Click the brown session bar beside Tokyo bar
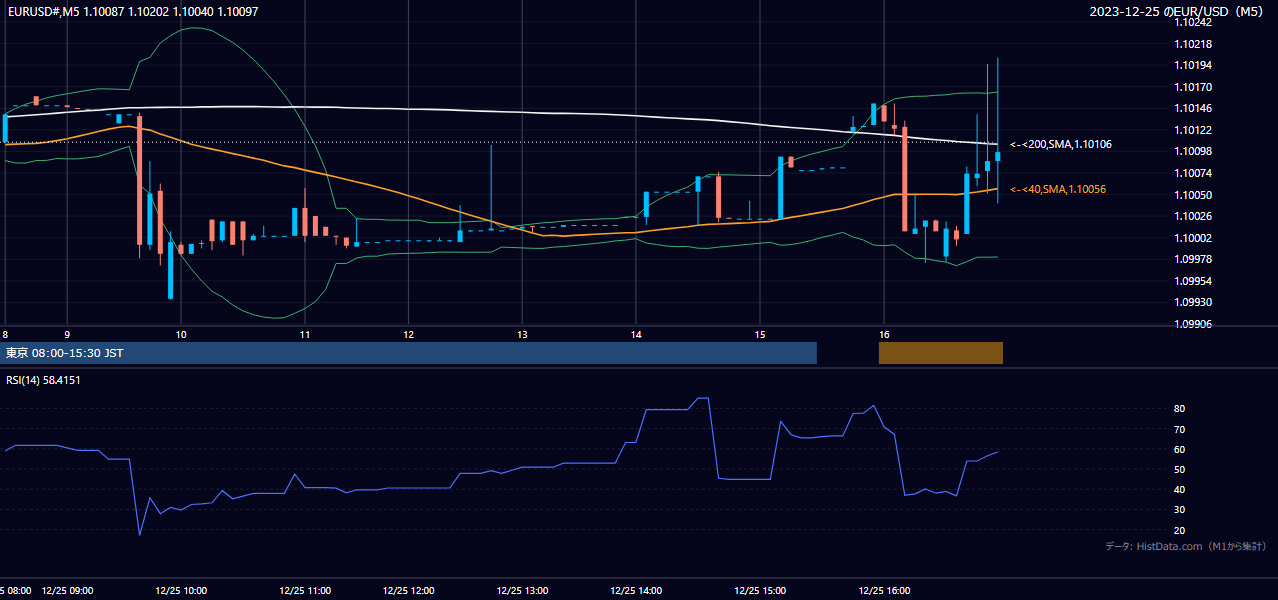1278x600 pixels. [941, 353]
